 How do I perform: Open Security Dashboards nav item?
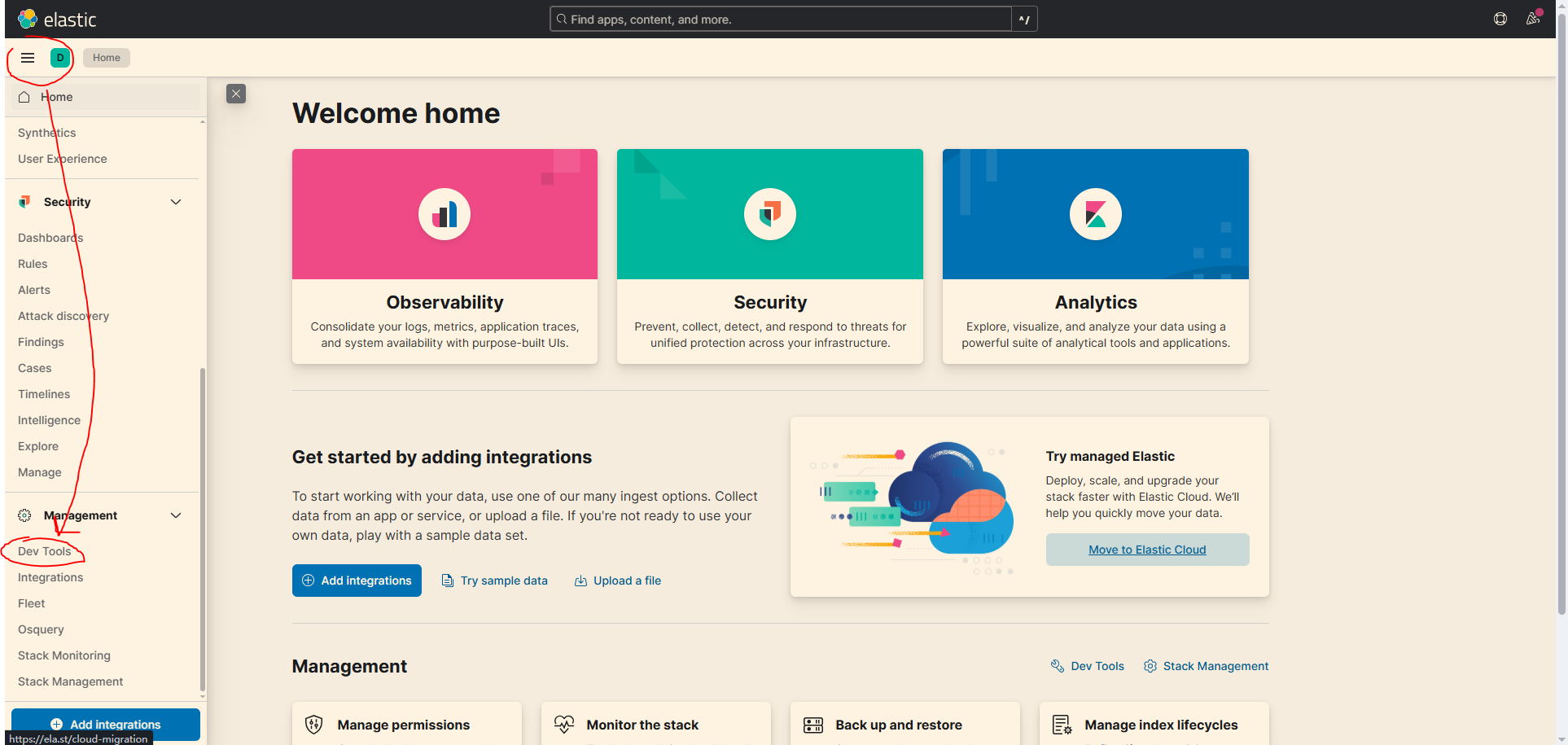[x=50, y=238]
